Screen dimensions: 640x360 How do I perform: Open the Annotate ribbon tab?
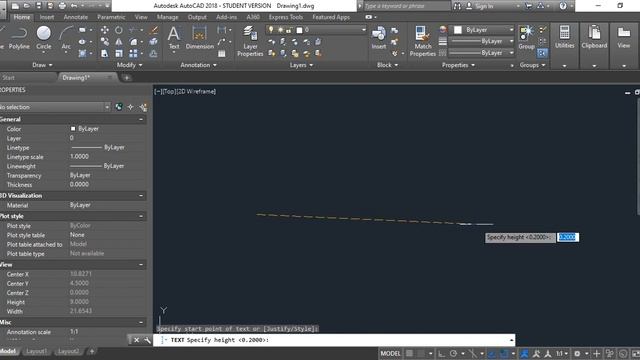tap(76, 17)
